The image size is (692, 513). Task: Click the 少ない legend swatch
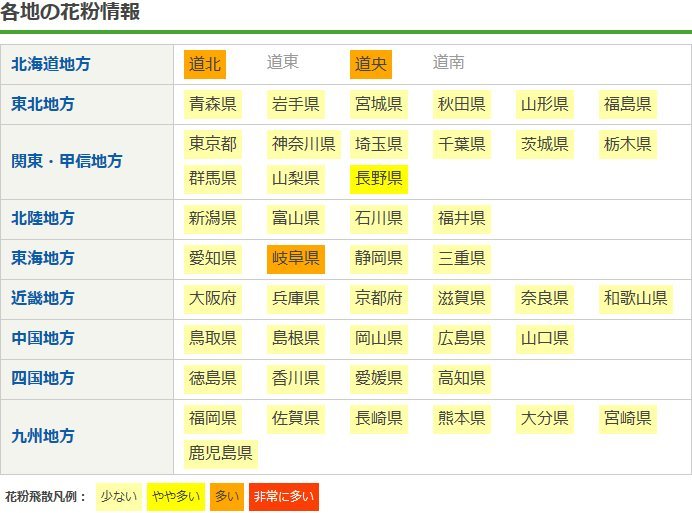tap(118, 496)
